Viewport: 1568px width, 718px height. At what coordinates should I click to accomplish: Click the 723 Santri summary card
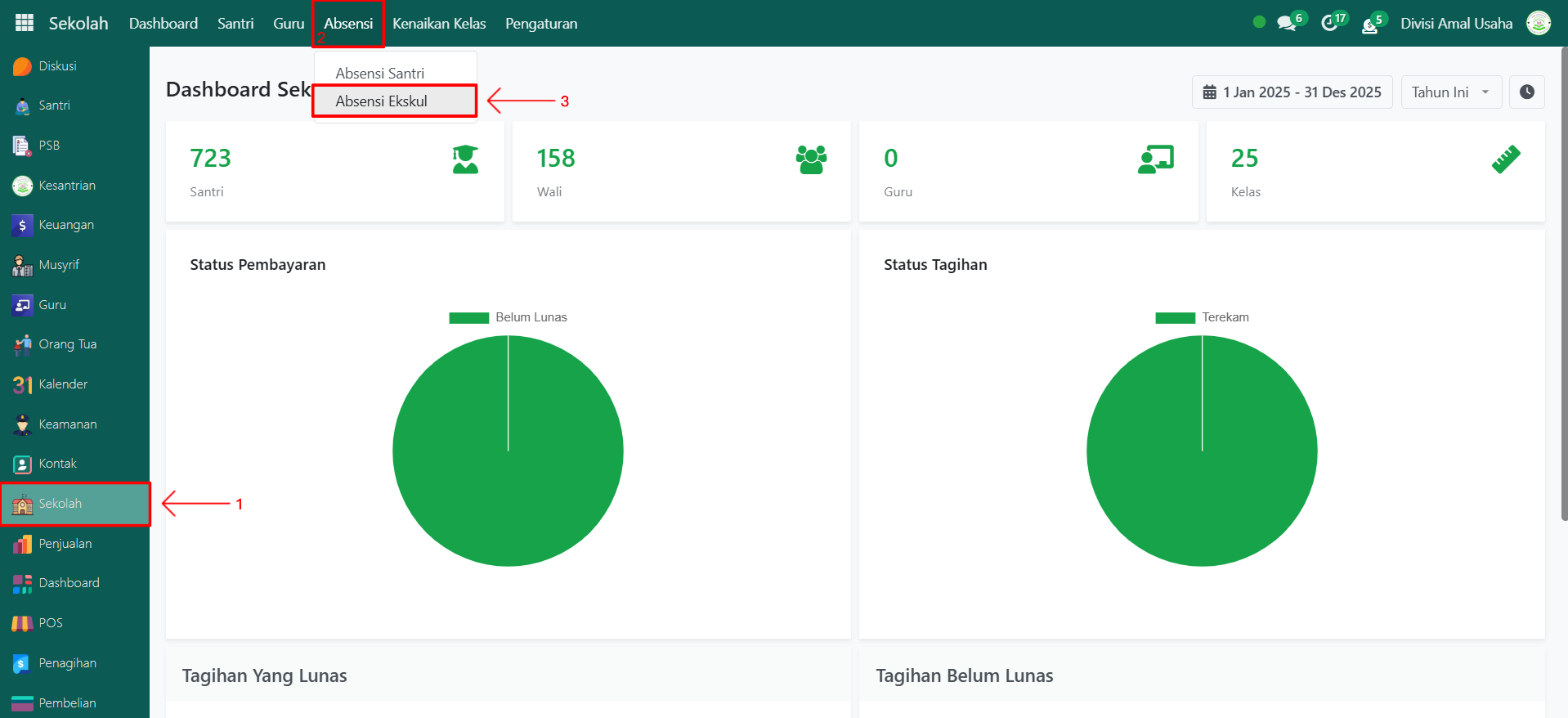pyautogui.click(x=334, y=171)
